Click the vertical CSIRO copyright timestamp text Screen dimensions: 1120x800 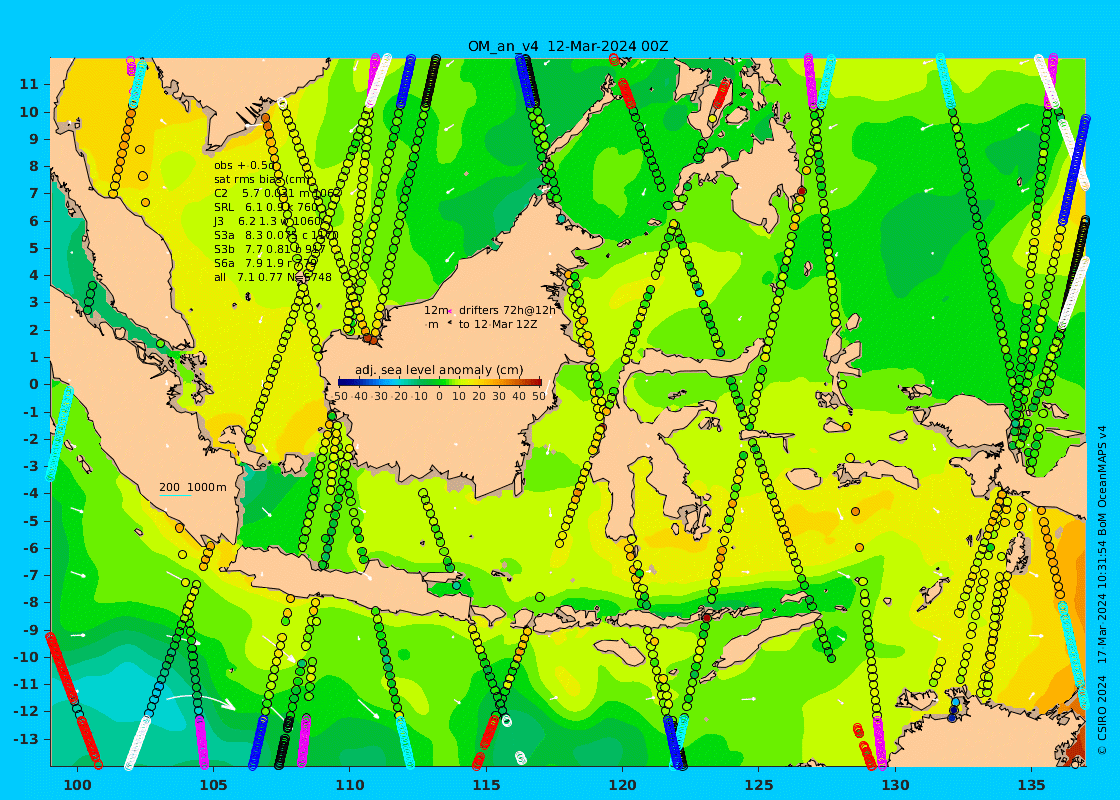(x=1103, y=589)
